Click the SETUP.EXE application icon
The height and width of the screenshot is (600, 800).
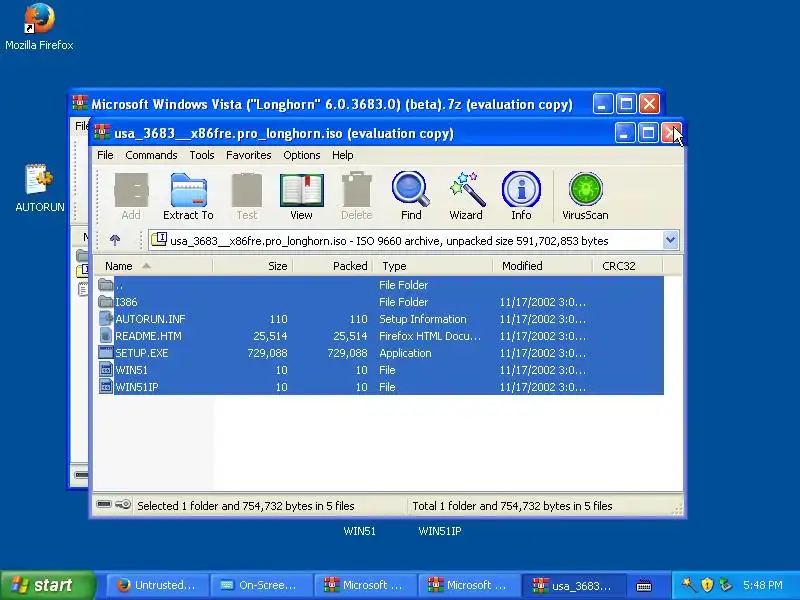[106, 353]
